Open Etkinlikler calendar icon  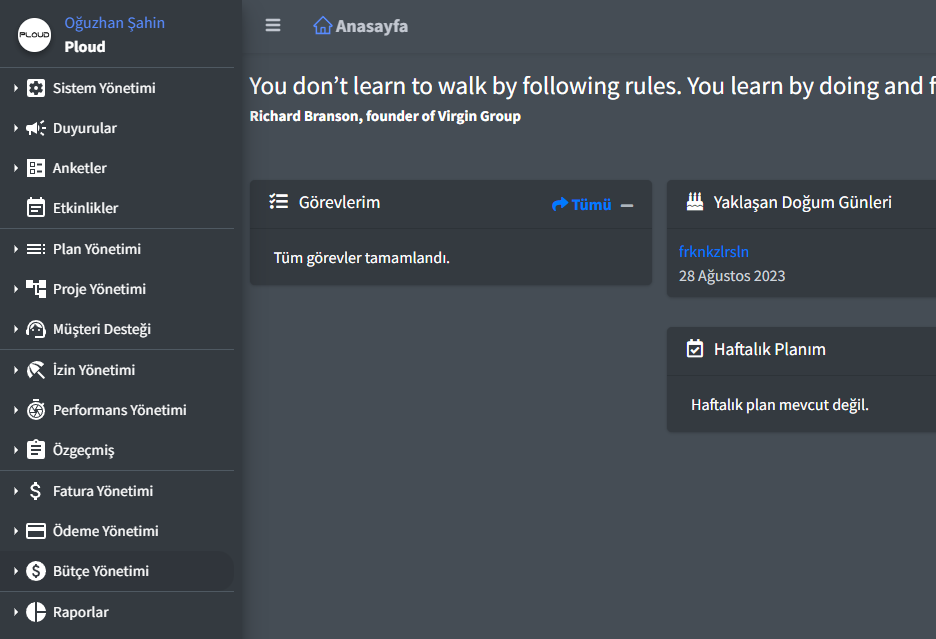(x=36, y=208)
